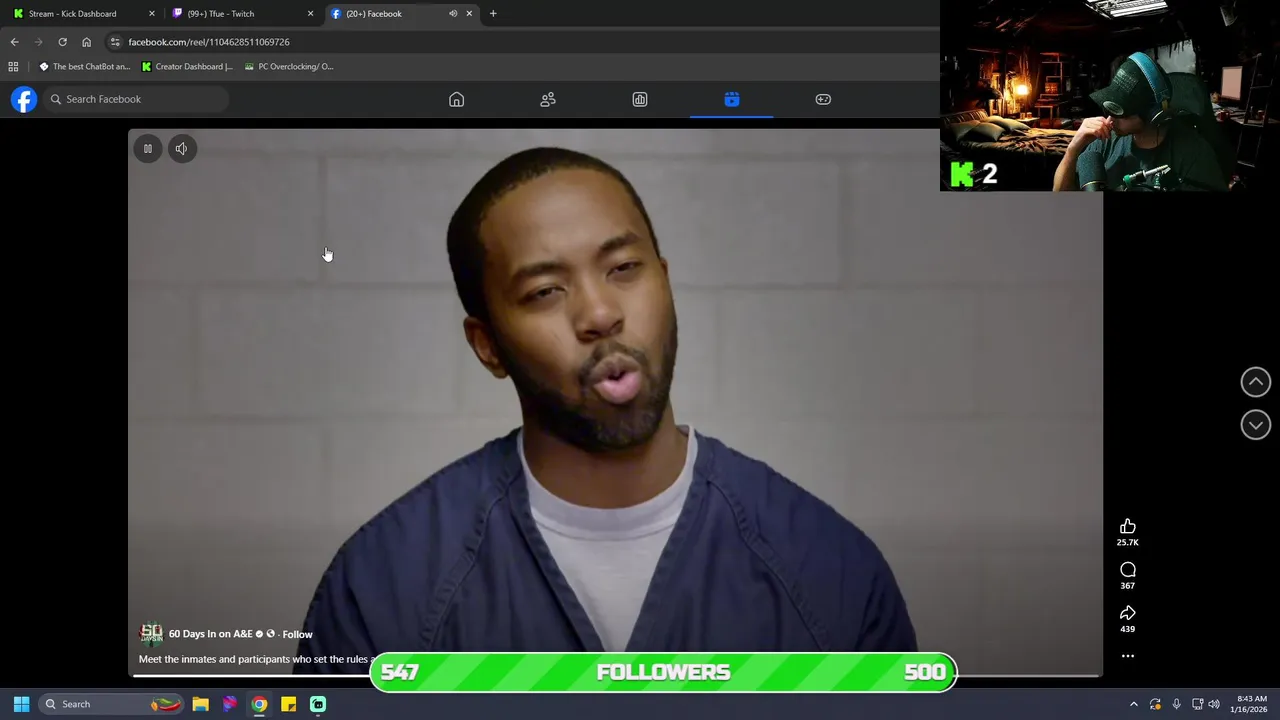This screenshot has height=720, width=1280.
Task: Open the sync status tray icon
Action: 1155,704
